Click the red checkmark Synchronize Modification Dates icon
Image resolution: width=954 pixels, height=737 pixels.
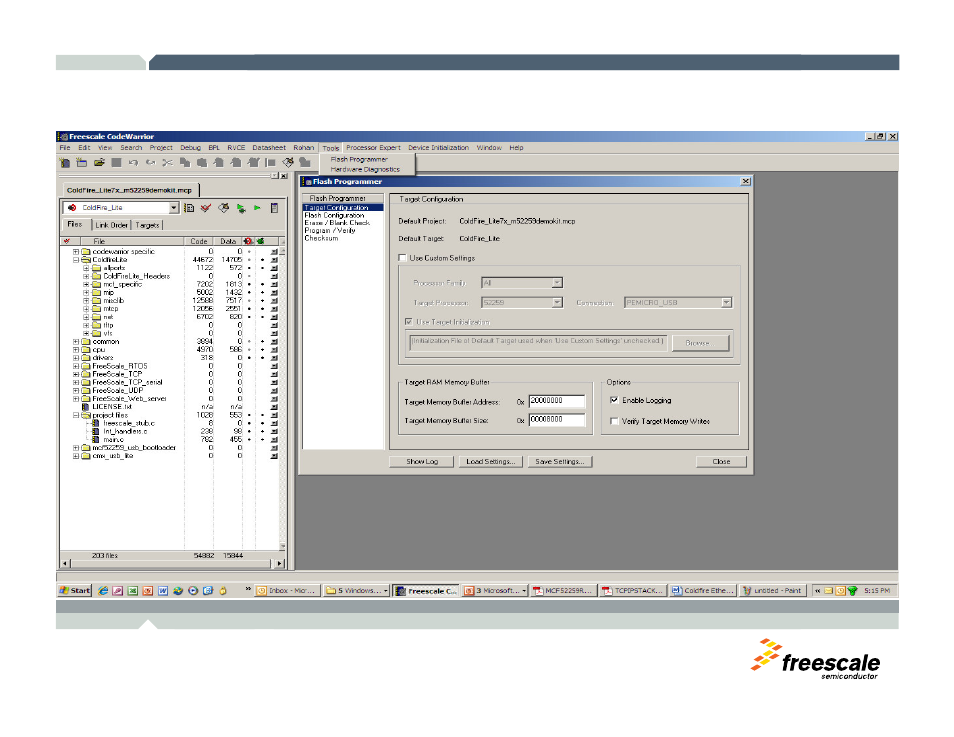pyautogui.click(x=206, y=208)
